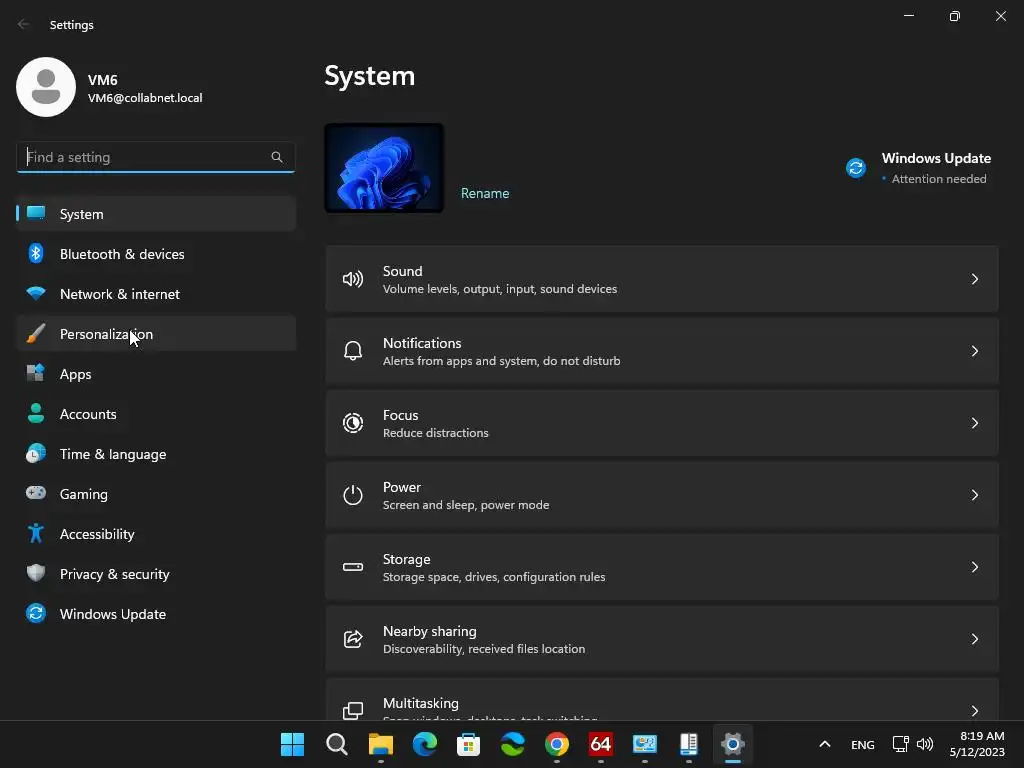Click the Accessibility figure icon
Viewport: 1024px width, 768px height.
(36, 534)
